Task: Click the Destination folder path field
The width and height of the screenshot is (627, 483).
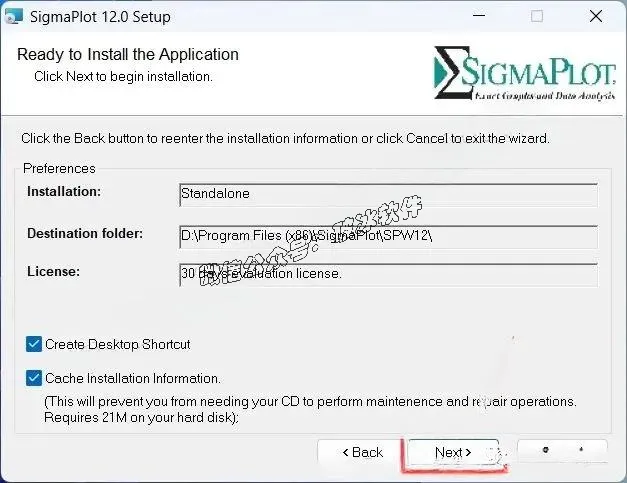Action: pyautogui.click(x=389, y=236)
